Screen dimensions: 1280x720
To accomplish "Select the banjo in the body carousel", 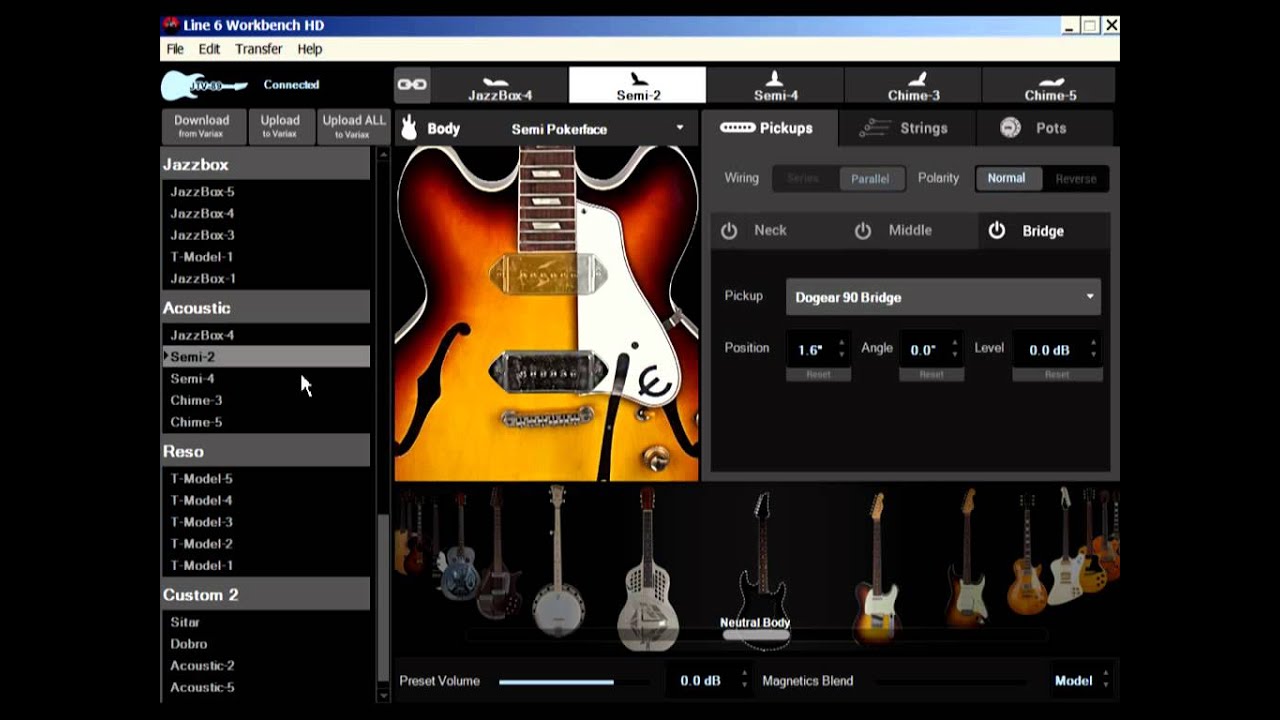I will tap(558, 560).
